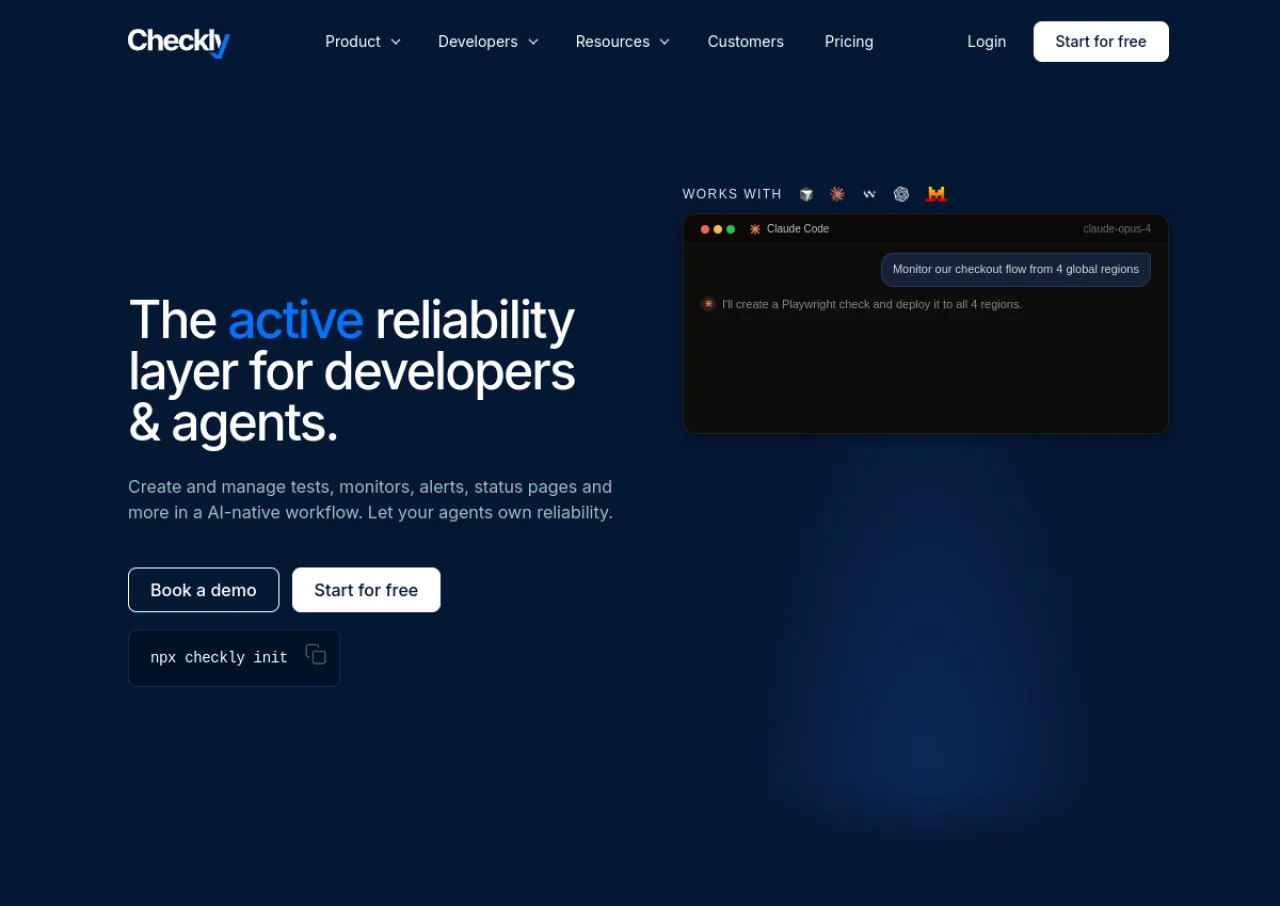Open the Customers page
Viewport: 1280px width, 906px height.
pyautogui.click(x=746, y=42)
